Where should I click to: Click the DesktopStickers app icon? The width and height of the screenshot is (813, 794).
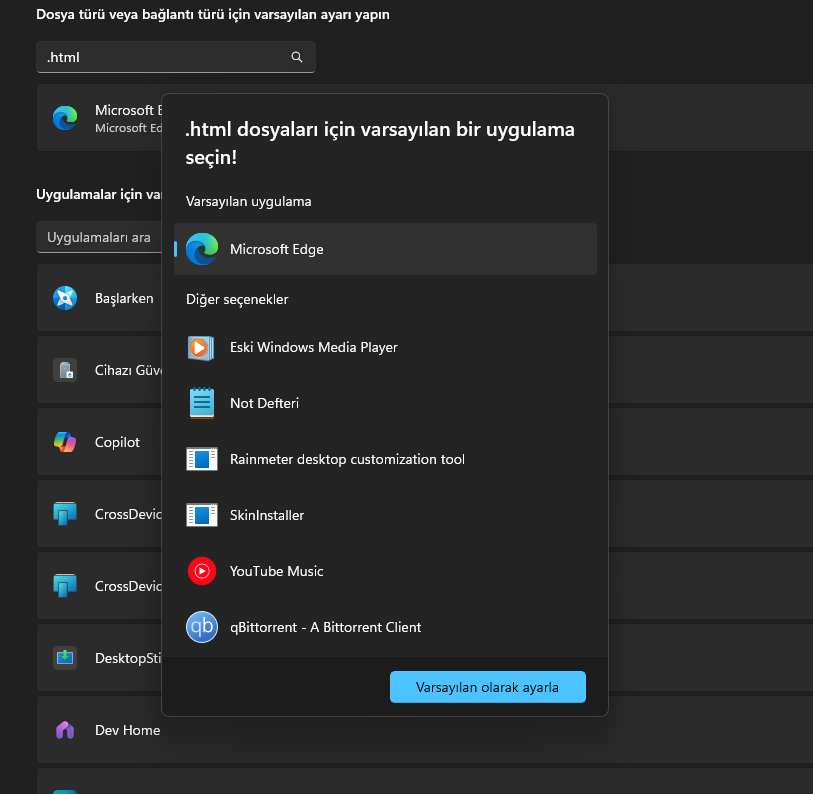coord(65,658)
